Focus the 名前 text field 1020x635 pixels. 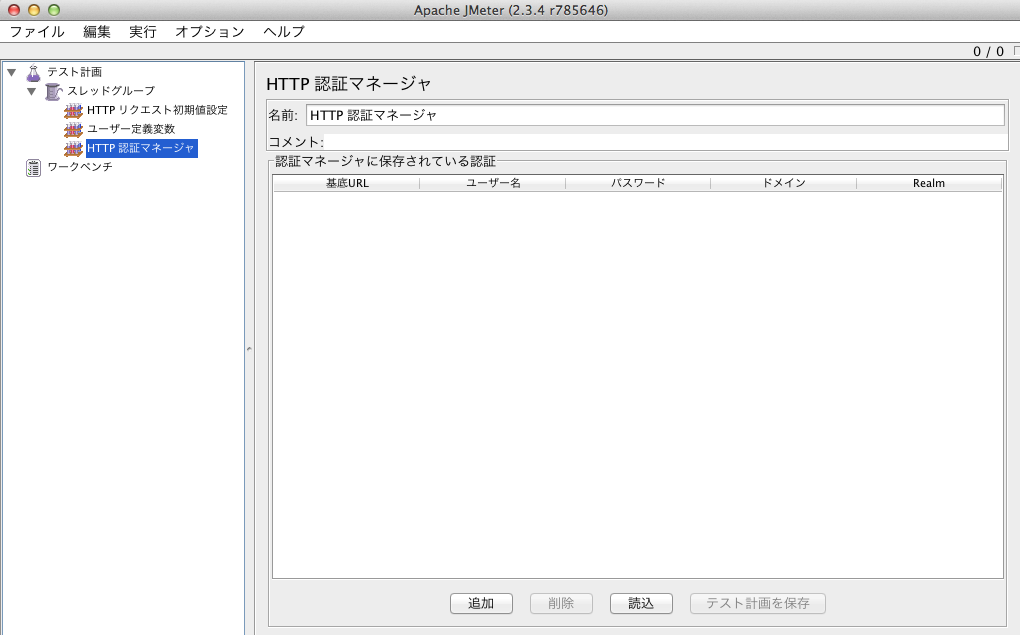pyautogui.click(x=654, y=115)
